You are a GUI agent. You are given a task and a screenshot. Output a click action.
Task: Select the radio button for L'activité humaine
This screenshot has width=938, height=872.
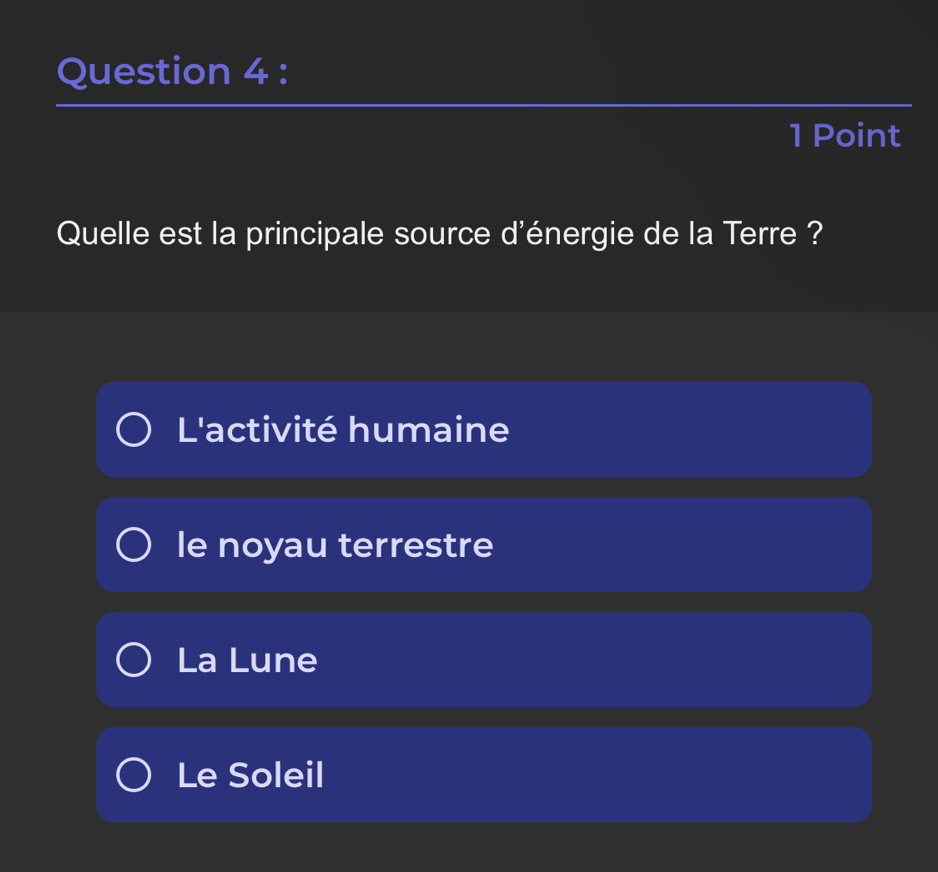click(133, 431)
